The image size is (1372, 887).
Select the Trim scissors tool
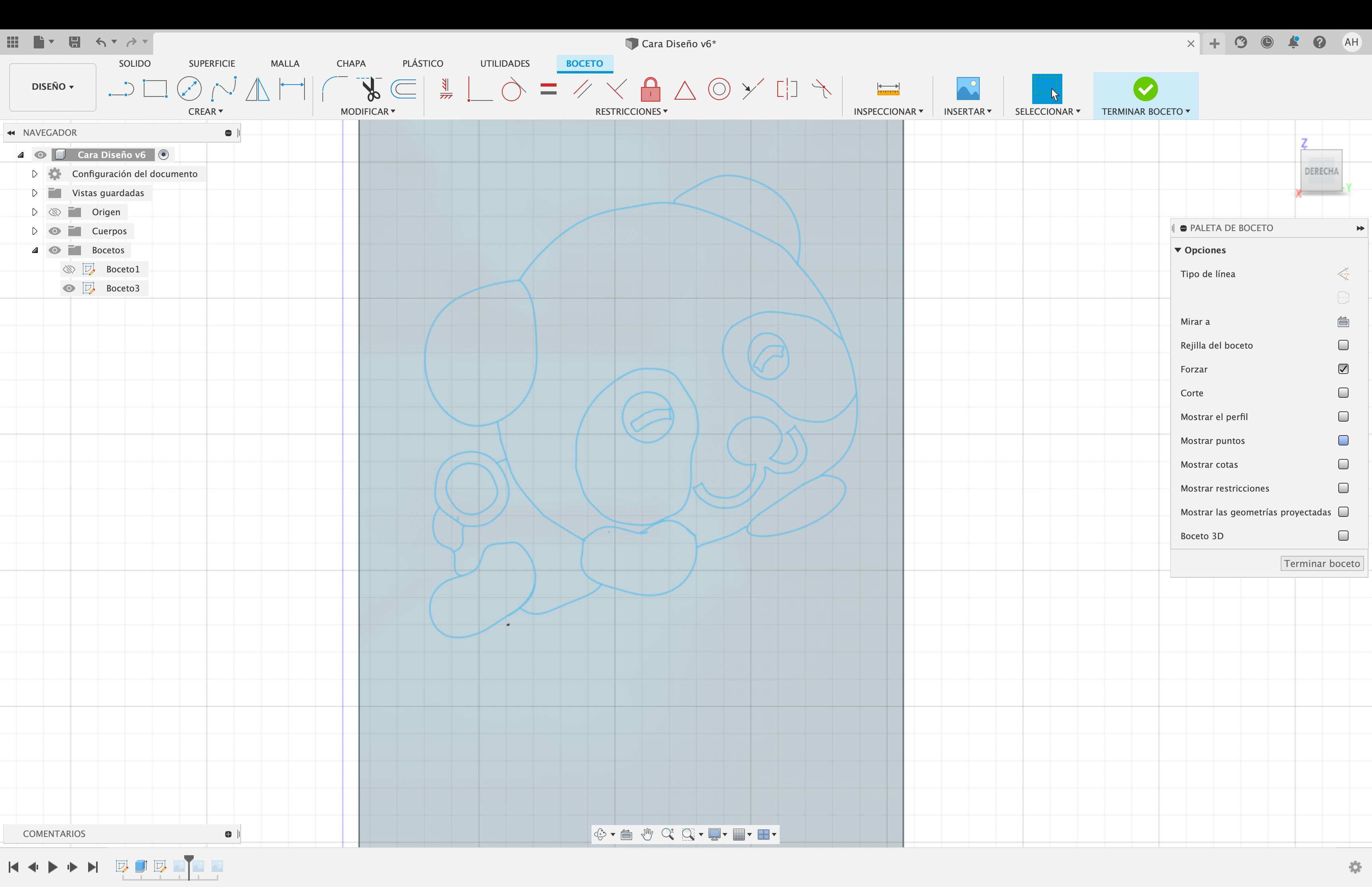370,89
